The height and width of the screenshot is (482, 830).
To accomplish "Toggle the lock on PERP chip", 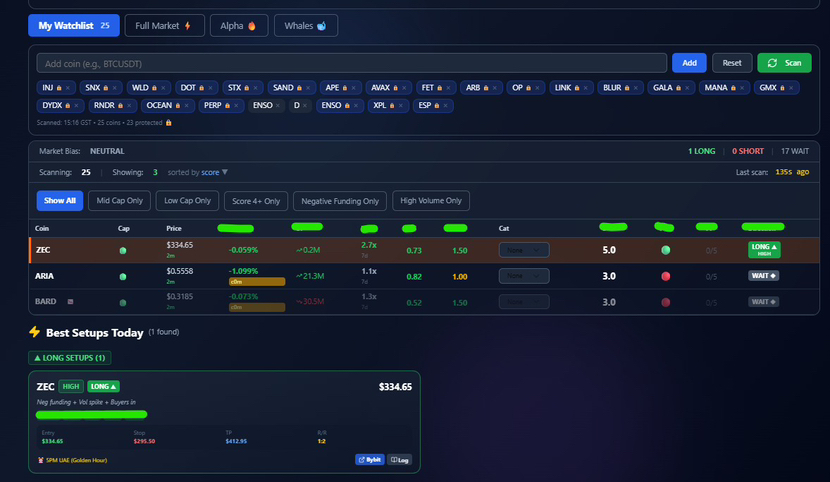I will [x=227, y=106].
